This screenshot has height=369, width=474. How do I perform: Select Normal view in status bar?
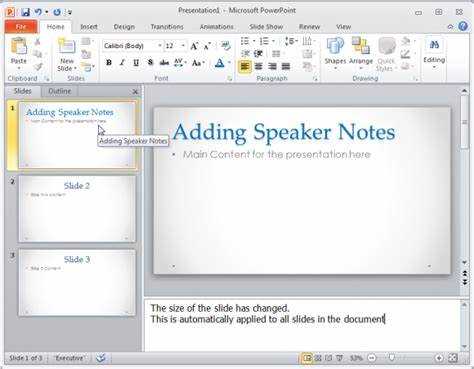point(307,358)
